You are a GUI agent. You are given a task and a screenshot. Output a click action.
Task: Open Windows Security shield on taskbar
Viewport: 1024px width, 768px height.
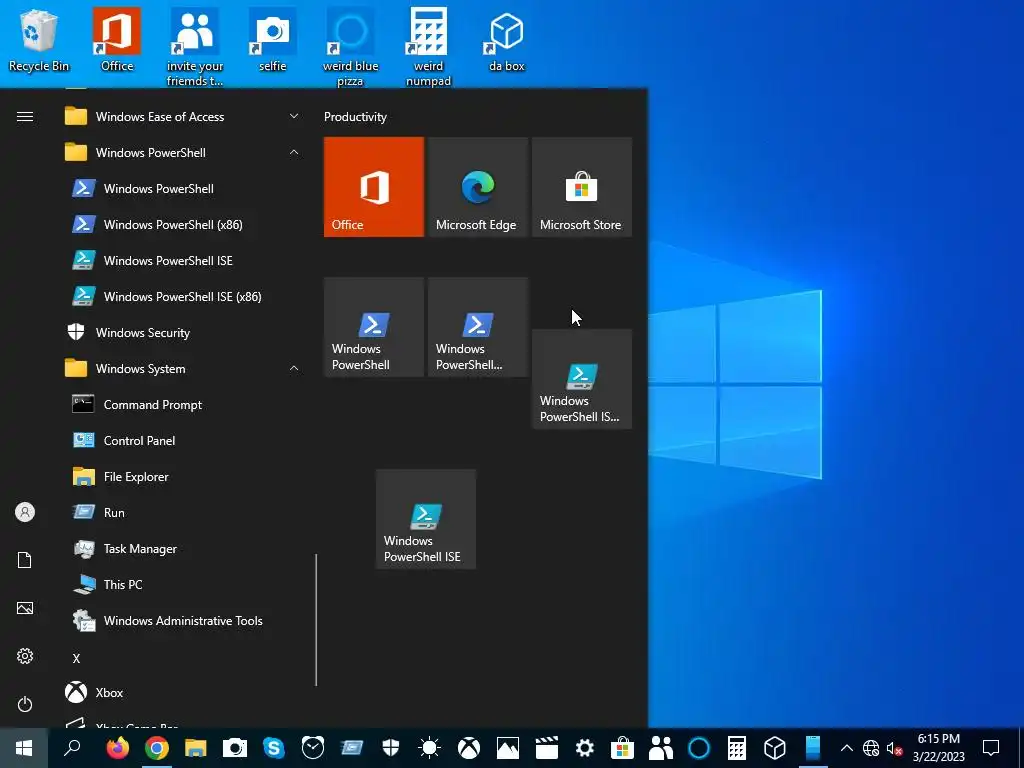tap(391, 748)
